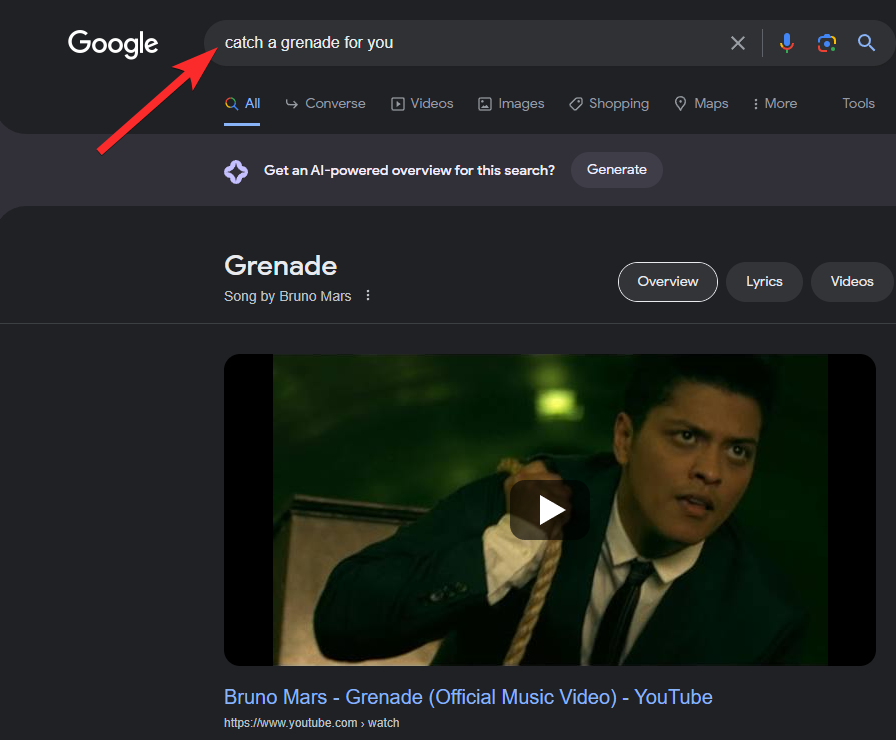Open the Maps search tab

coord(701,103)
